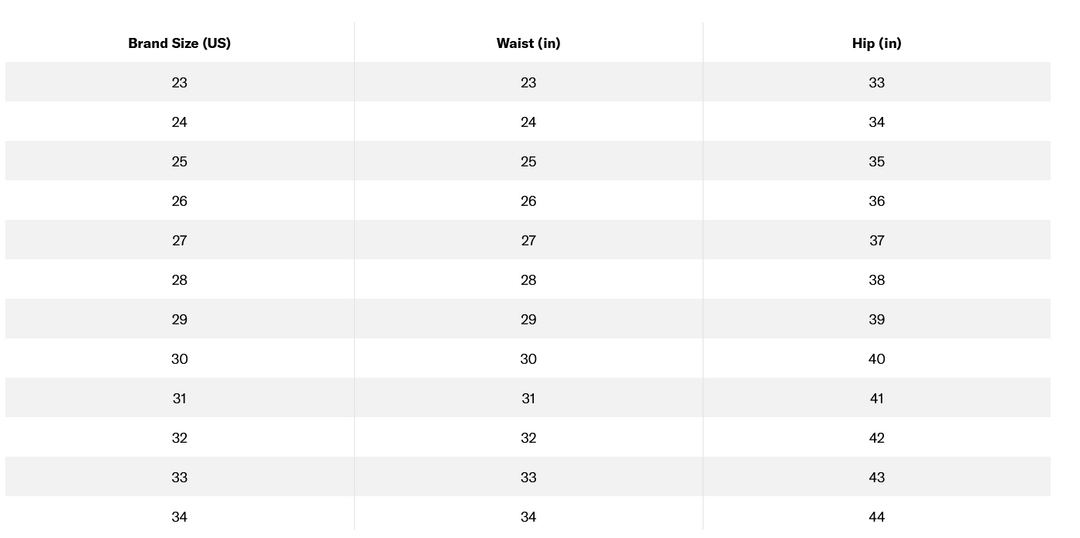Select brand size 31 cell

click(179, 399)
